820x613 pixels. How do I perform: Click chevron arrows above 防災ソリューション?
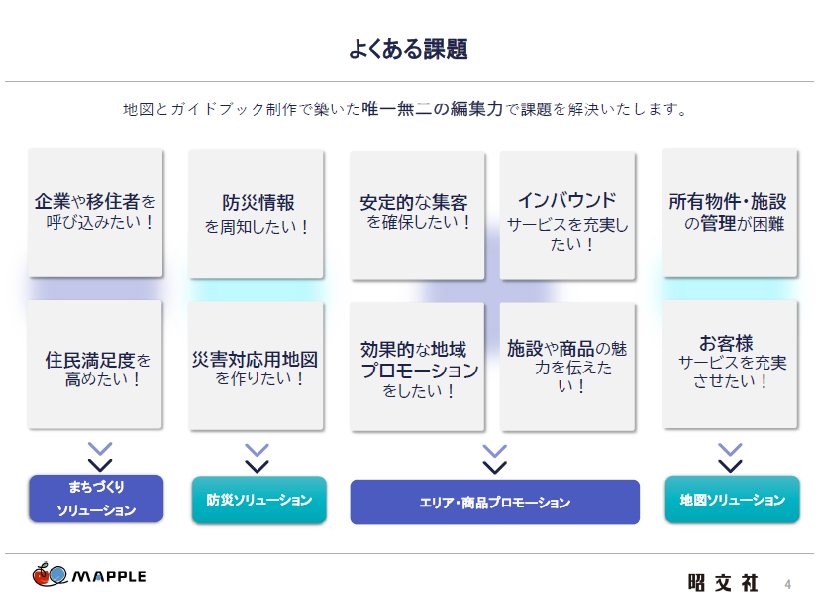[x=257, y=458]
